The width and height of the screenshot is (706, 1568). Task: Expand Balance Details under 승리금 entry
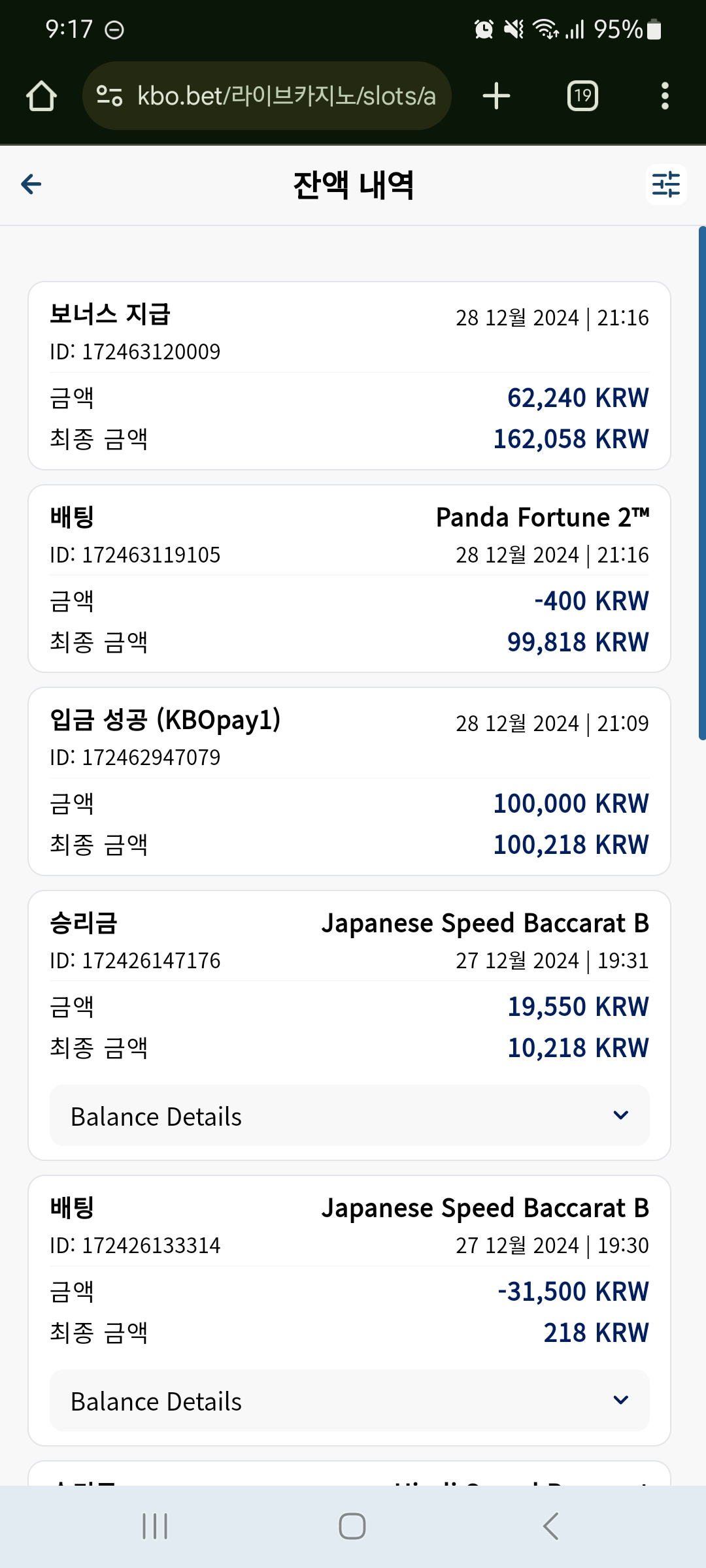point(350,1116)
